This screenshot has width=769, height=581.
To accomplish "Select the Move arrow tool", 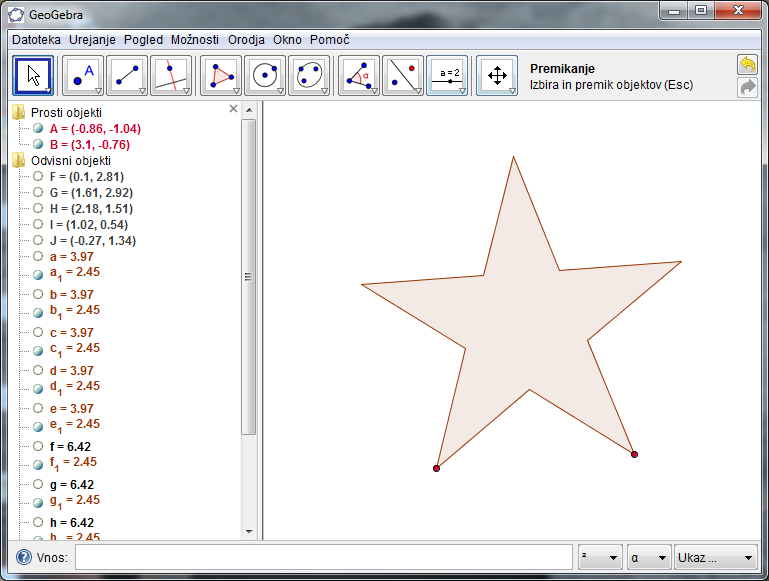I will tap(33, 76).
